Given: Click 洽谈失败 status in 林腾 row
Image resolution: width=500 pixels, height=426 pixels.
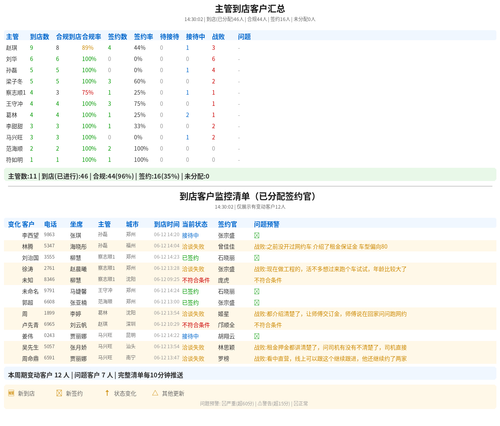Looking at the screenshot, I should 193,247.
